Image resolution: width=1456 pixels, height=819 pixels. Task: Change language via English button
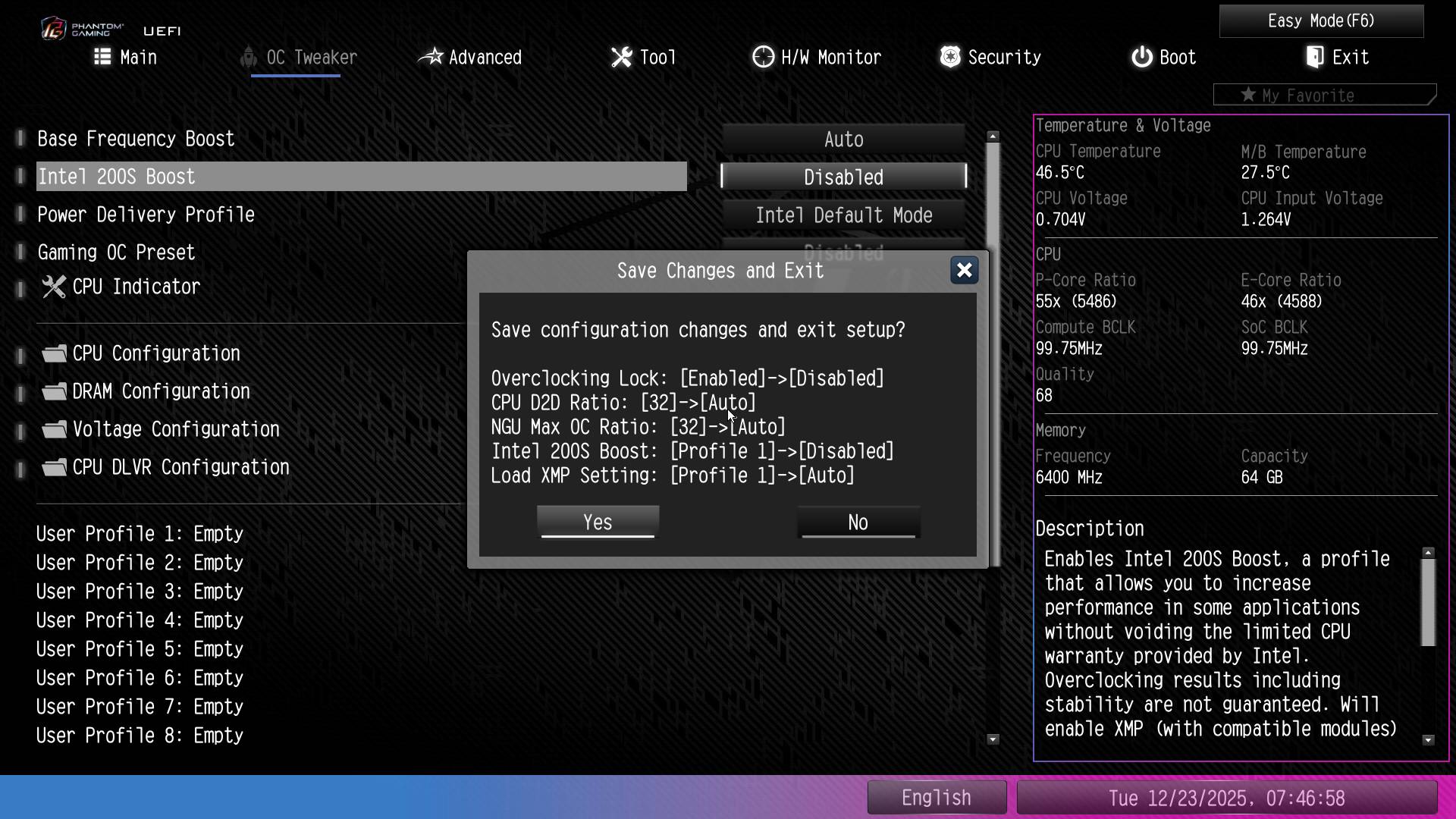(936, 798)
